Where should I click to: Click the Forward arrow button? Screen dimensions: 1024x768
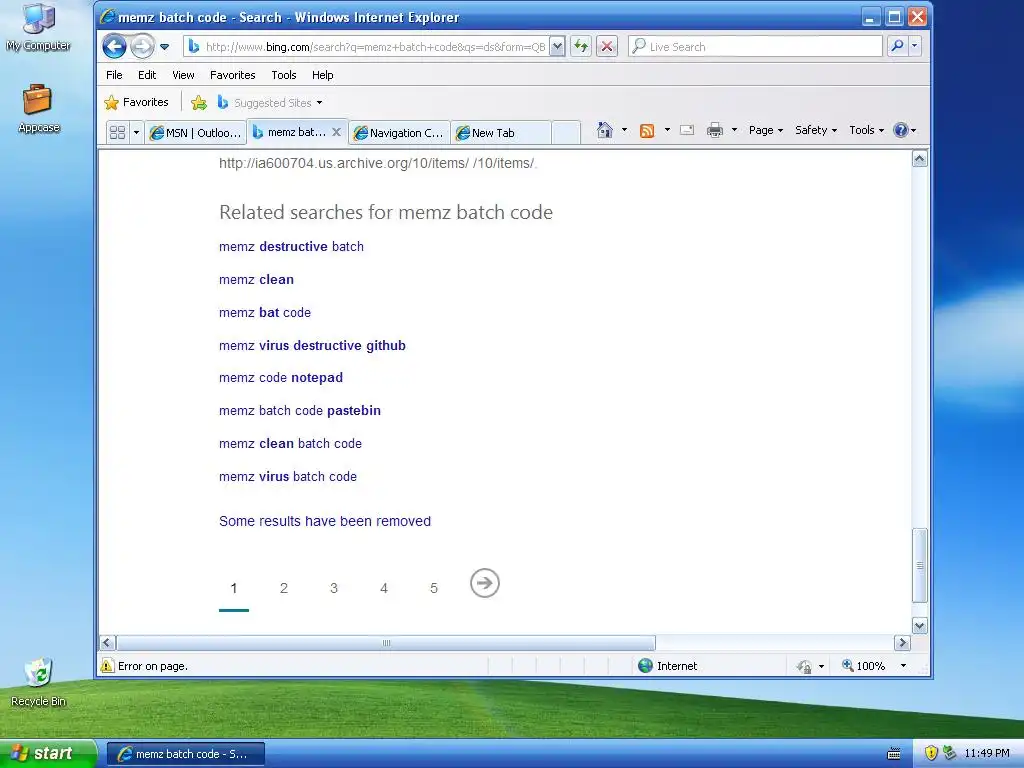(x=142, y=46)
